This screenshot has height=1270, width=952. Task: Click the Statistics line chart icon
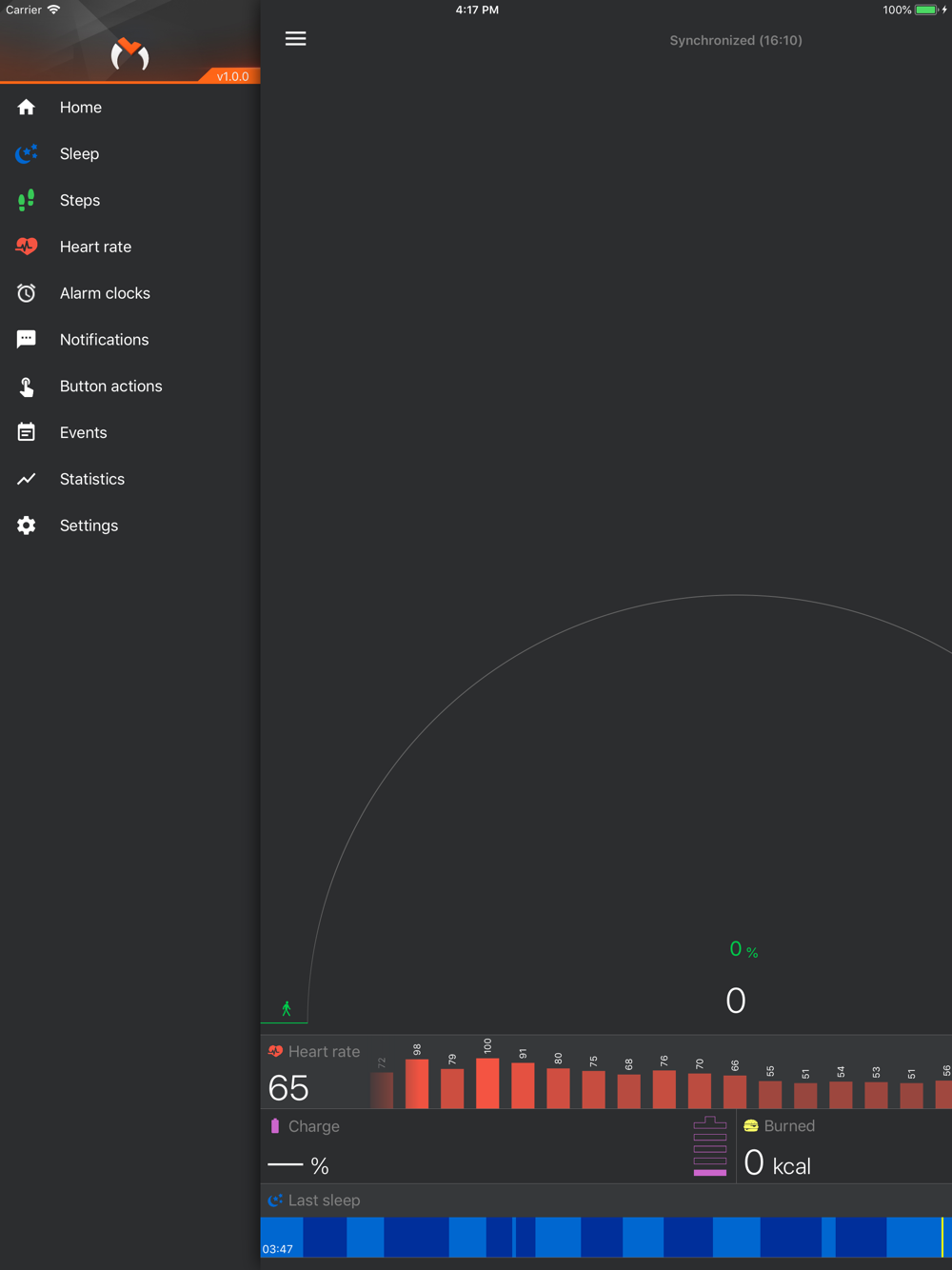pos(27,479)
